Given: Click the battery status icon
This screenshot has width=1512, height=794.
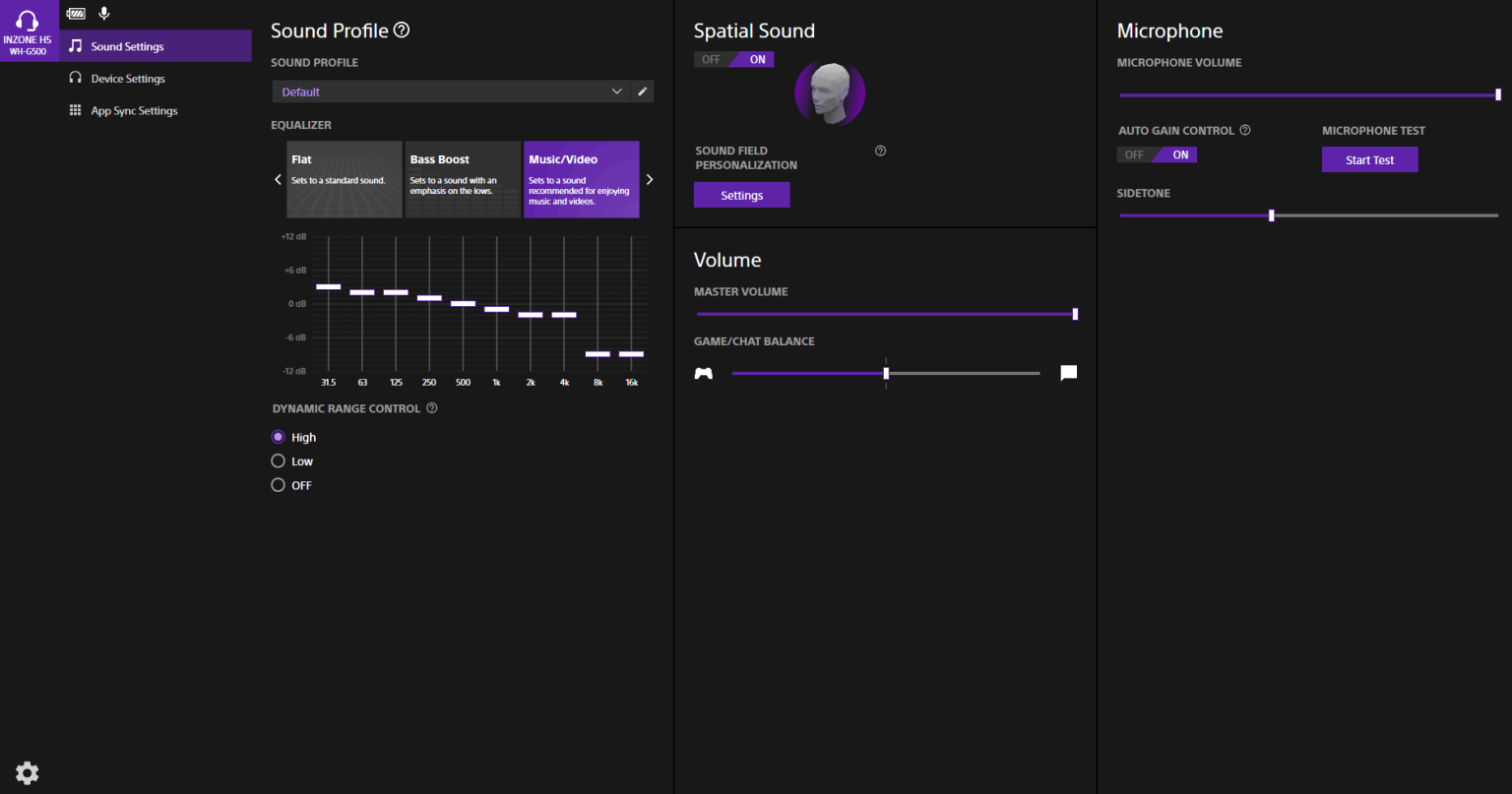Looking at the screenshot, I should click(76, 14).
